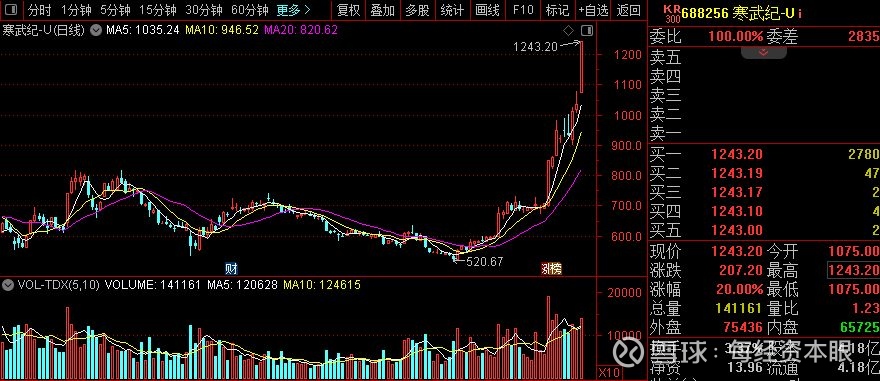This screenshot has width=880, height=381.
Task: Click the MA20: 820.62 indicator value
Action: pos(301,30)
